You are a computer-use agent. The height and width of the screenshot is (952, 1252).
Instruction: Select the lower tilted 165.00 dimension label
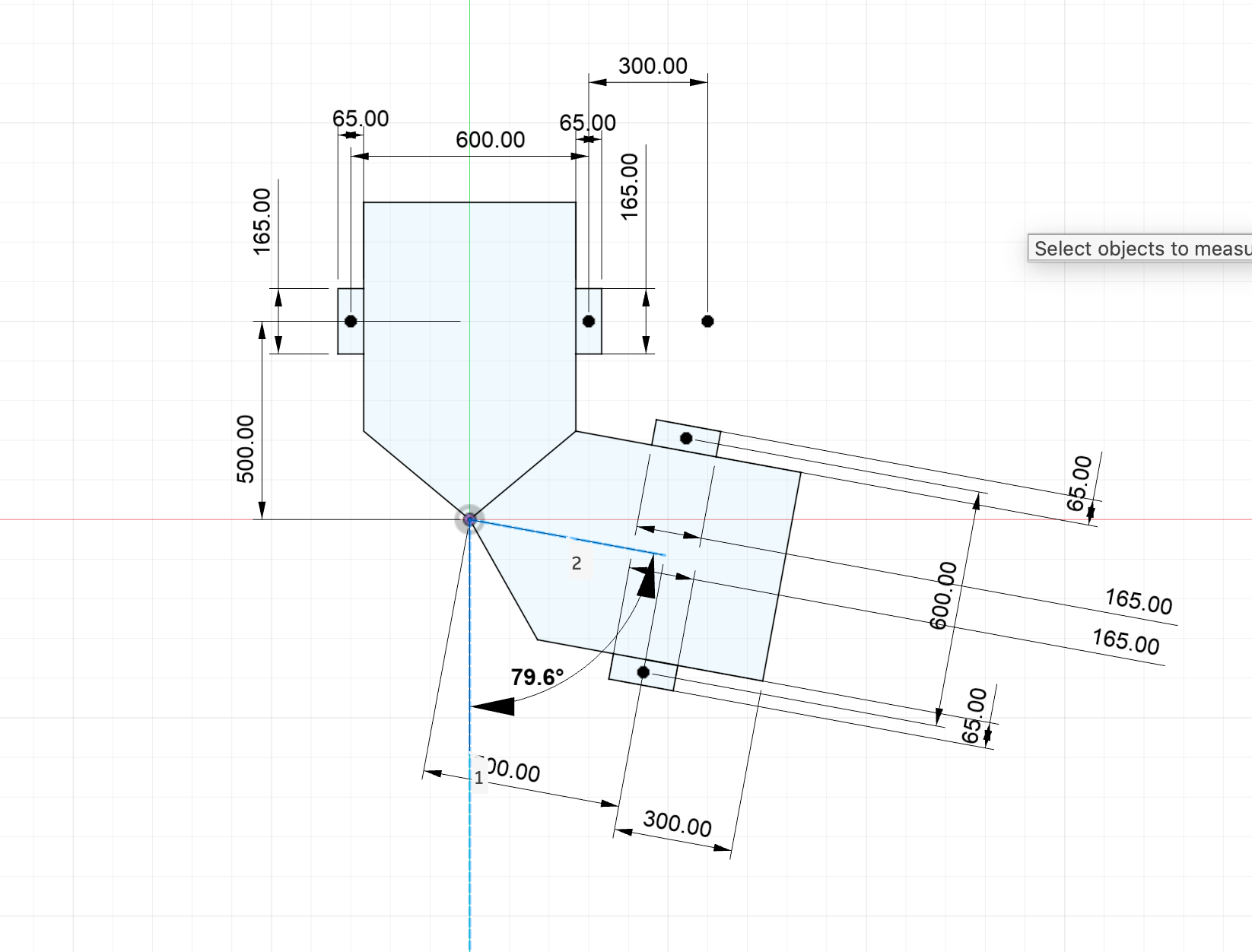click(1126, 642)
